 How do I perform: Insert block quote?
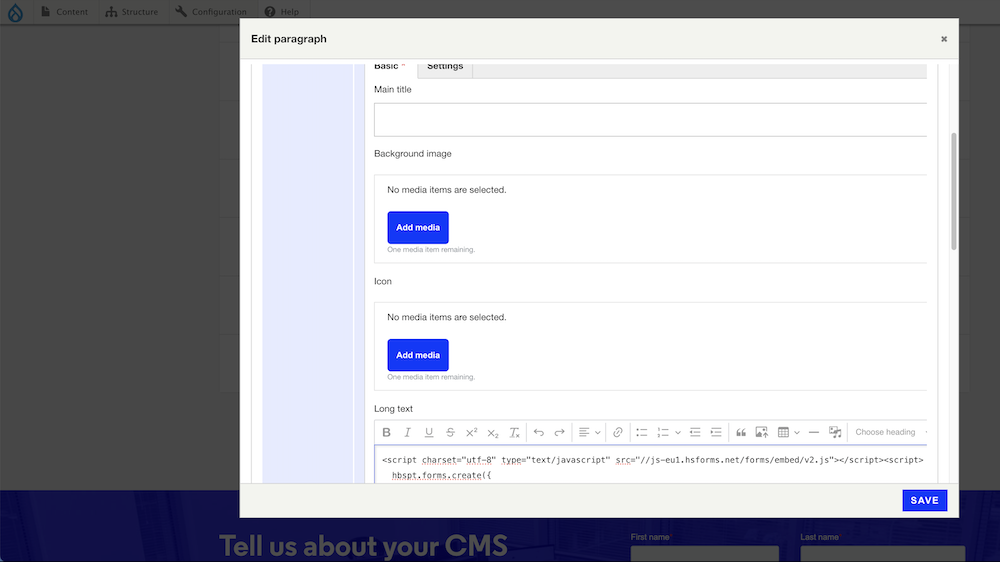pyautogui.click(x=740, y=432)
